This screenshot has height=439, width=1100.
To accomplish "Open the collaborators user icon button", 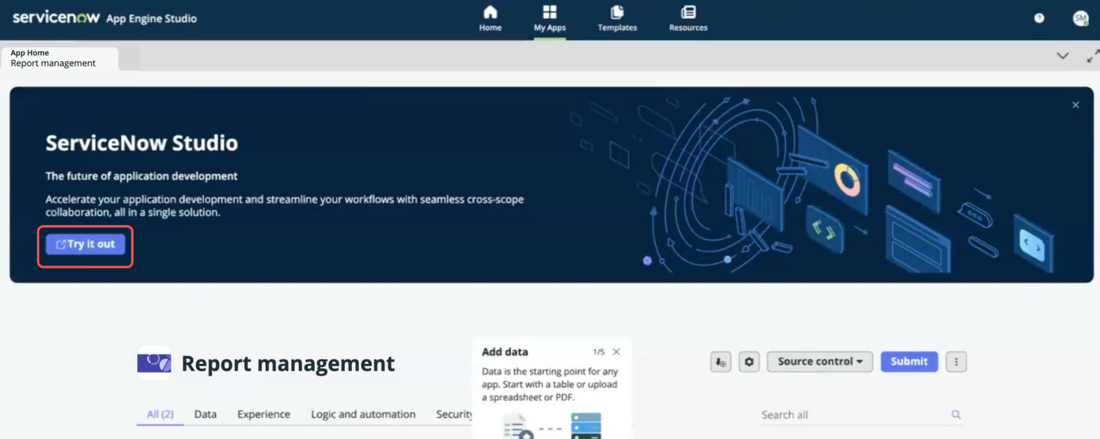I will click(720, 362).
